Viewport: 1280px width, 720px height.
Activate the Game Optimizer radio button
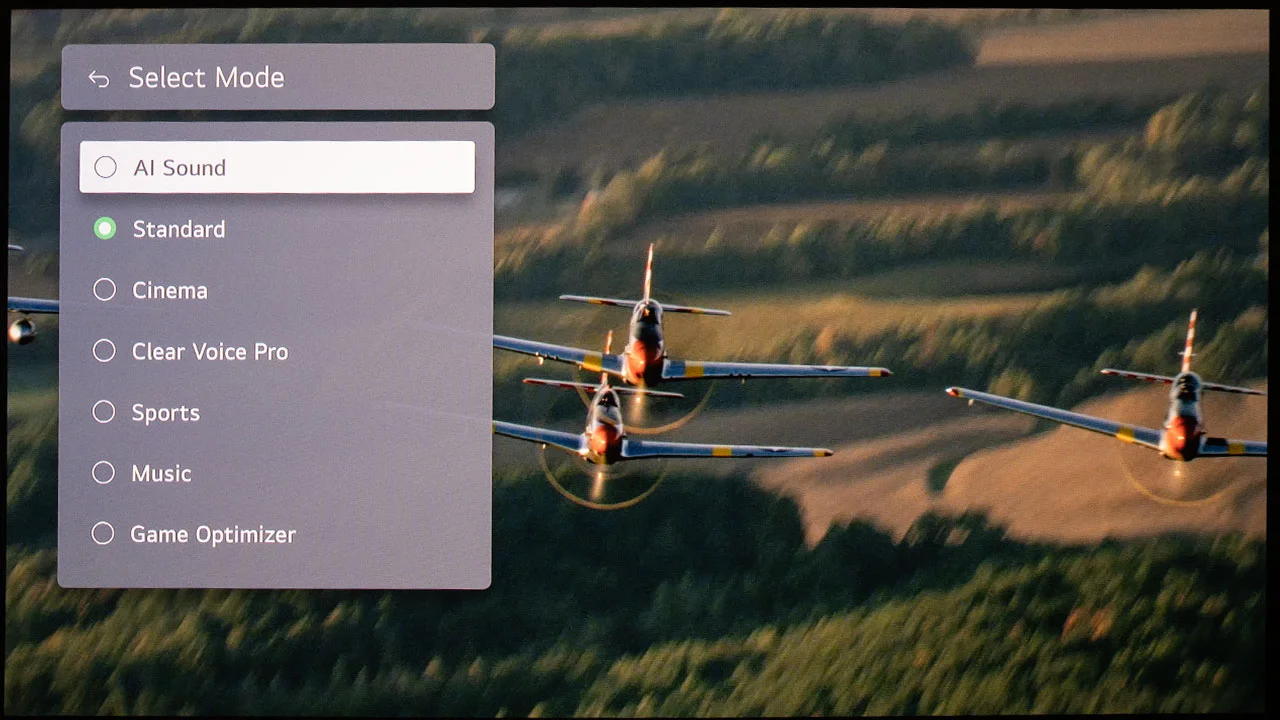[x=103, y=534]
